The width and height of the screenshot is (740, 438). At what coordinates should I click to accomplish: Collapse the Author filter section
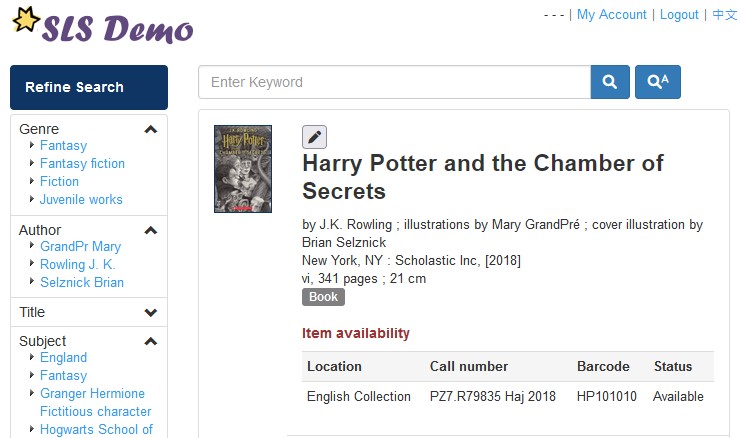(x=151, y=230)
